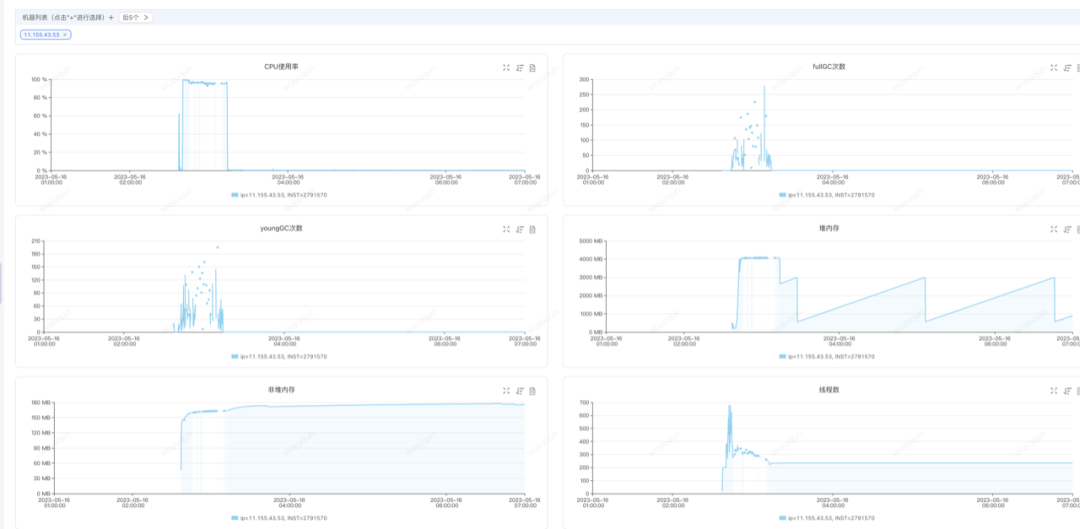Screen dimensions: 1080x529
Task: Expand the fullGC次数 chart to fullscreen
Action: click(1054, 68)
